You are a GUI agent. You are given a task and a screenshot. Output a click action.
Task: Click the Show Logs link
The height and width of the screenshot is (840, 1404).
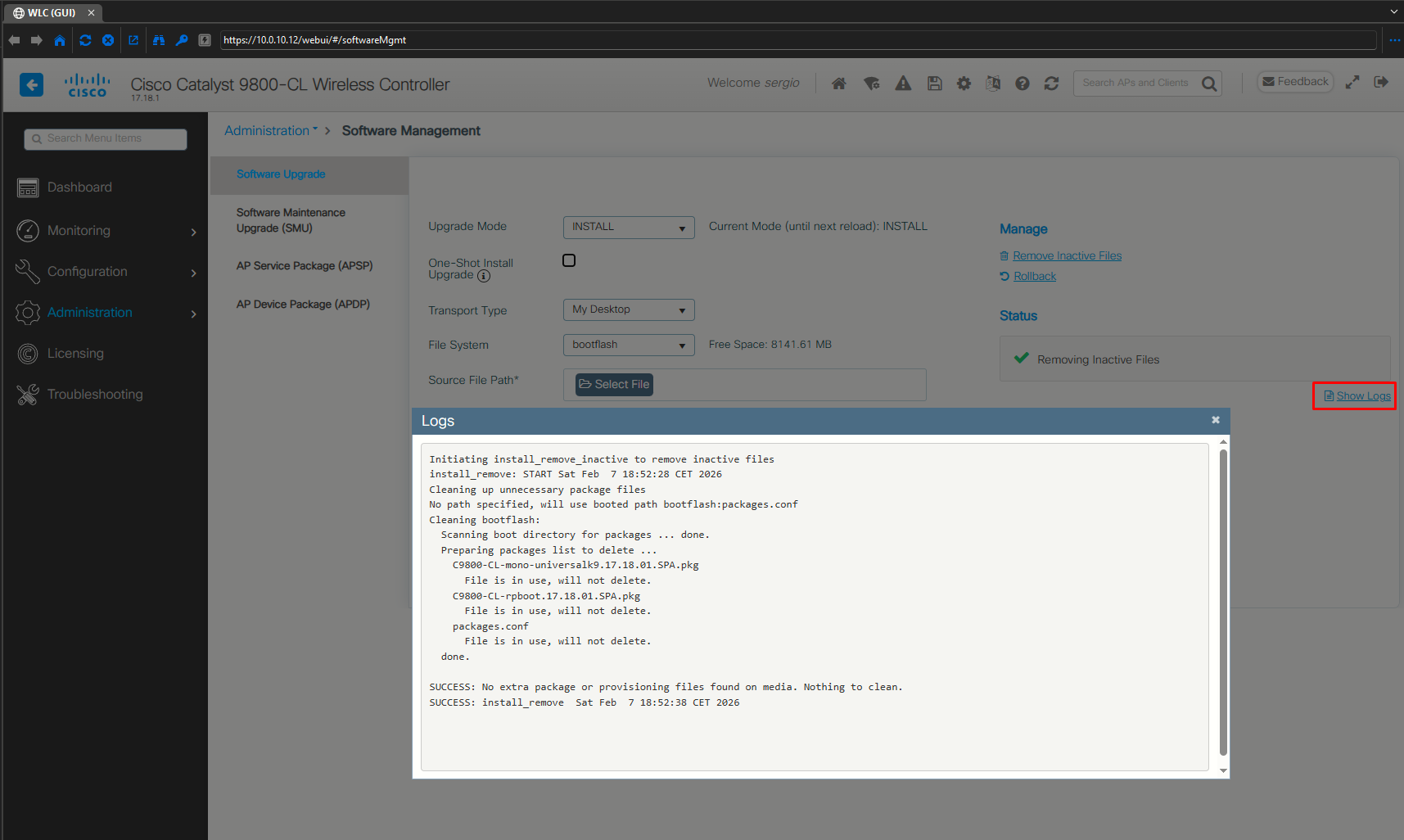[x=1363, y=396]
